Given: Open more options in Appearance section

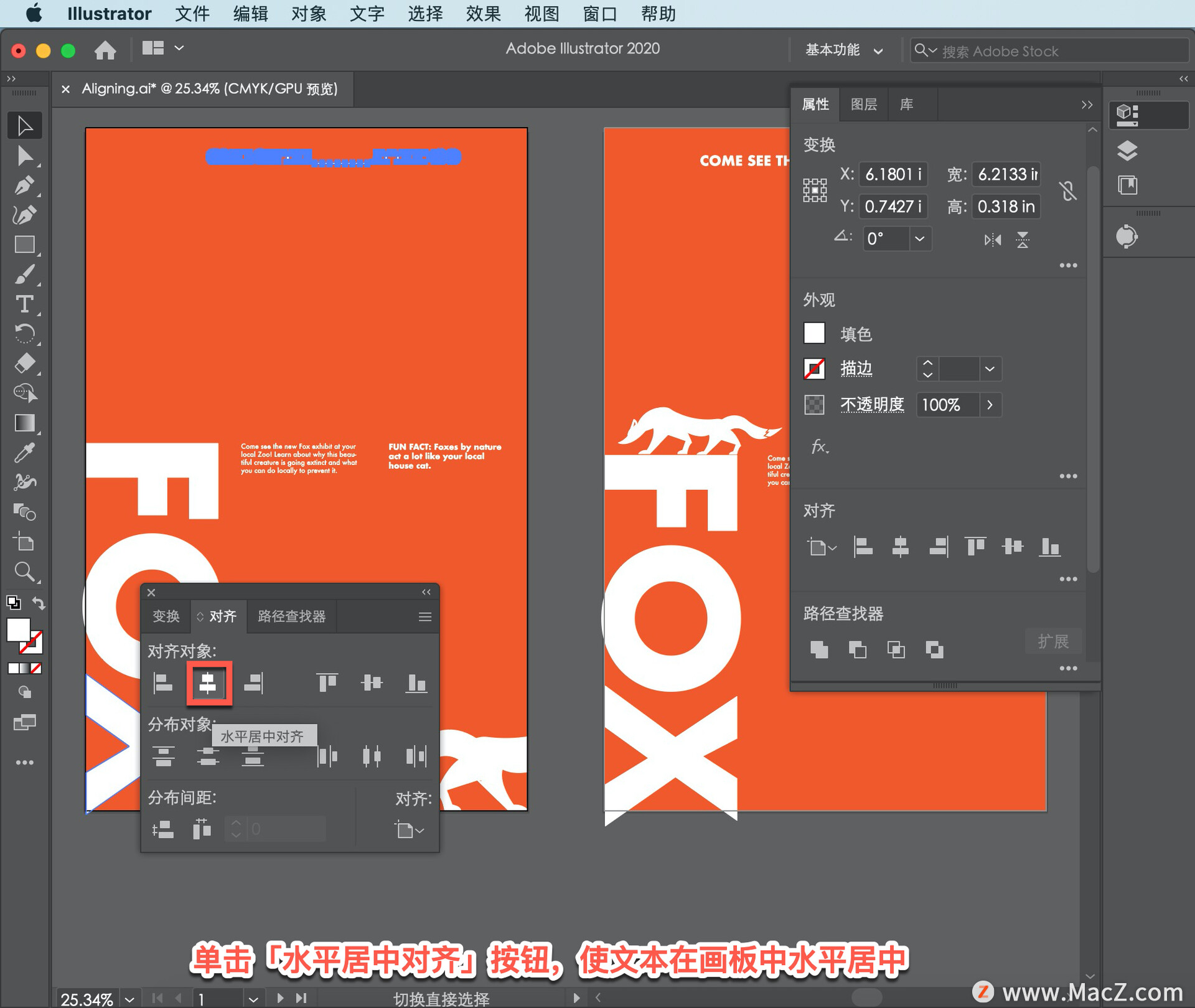Looking at the screenshot, I should pyautogui.click(x=1068, y=476).
